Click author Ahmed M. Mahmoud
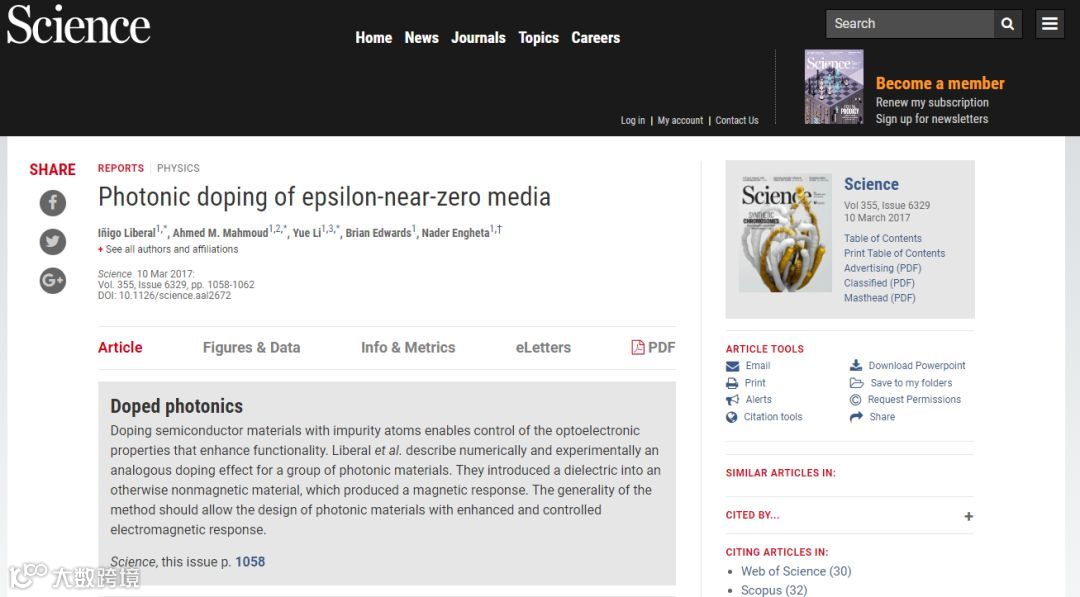This screenshot has height=597, width=1080. [220, 233]
